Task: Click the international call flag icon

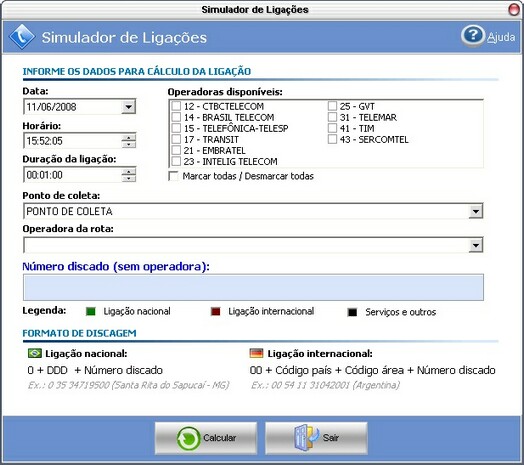Action: 256,353
